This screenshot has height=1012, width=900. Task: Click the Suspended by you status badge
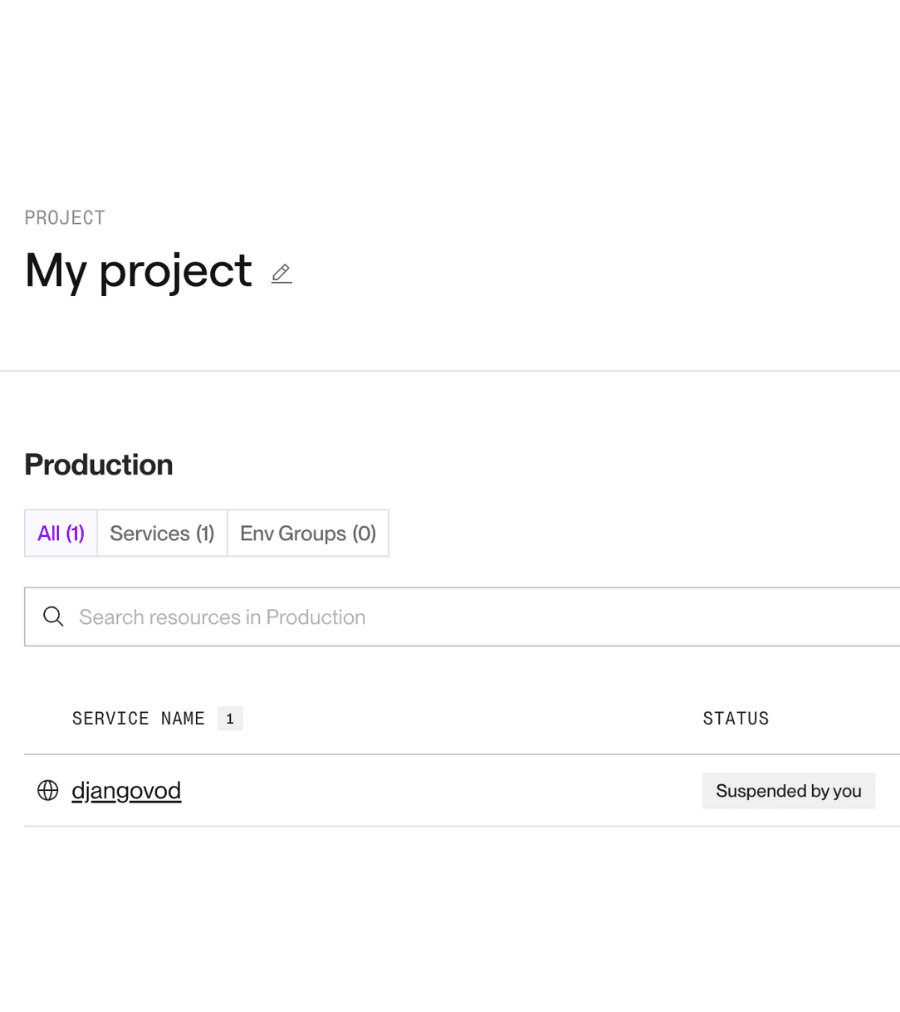tap(788, 791)
